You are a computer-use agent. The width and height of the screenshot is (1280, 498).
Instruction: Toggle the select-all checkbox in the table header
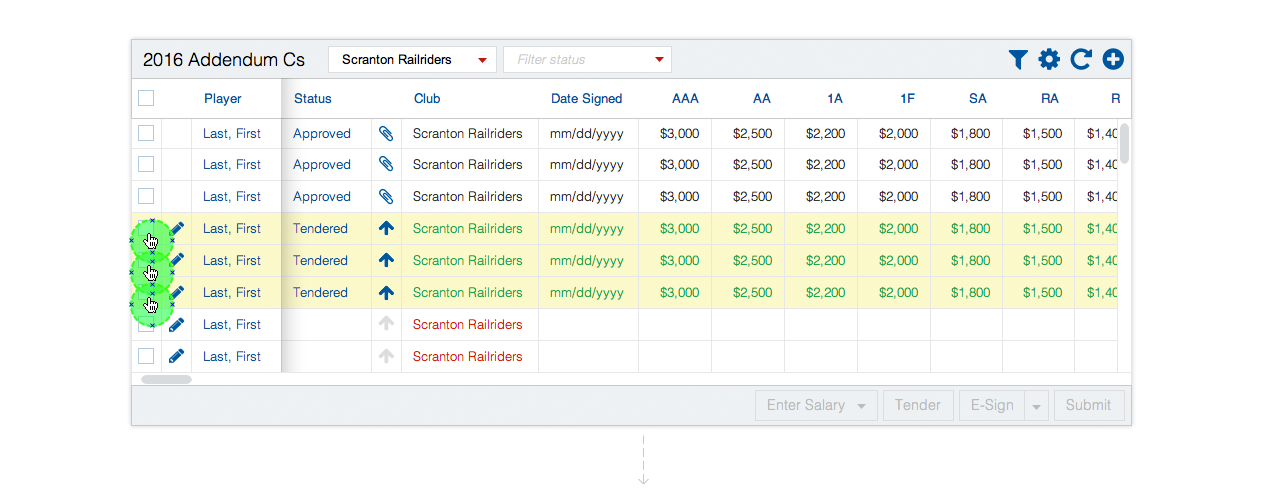click(146, 98)
